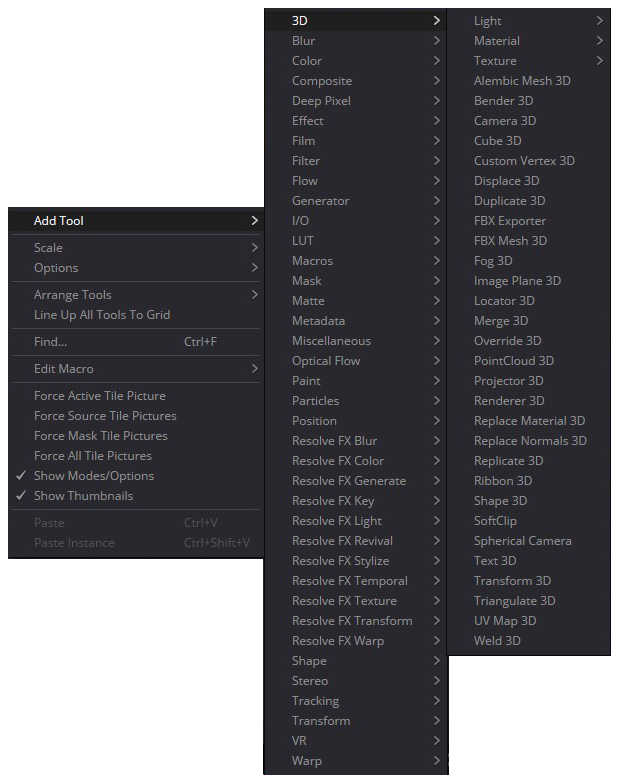Choose Line Up All Tools To Grid
Viewport: 618px width, 782px height.
136,315
